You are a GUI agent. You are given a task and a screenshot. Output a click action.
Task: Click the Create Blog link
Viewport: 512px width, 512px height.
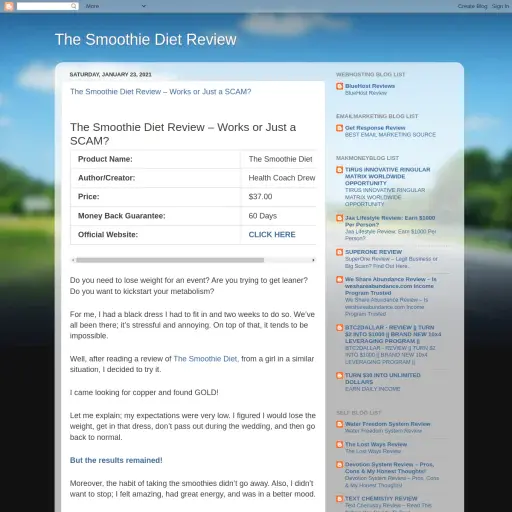tap(472, 6)
